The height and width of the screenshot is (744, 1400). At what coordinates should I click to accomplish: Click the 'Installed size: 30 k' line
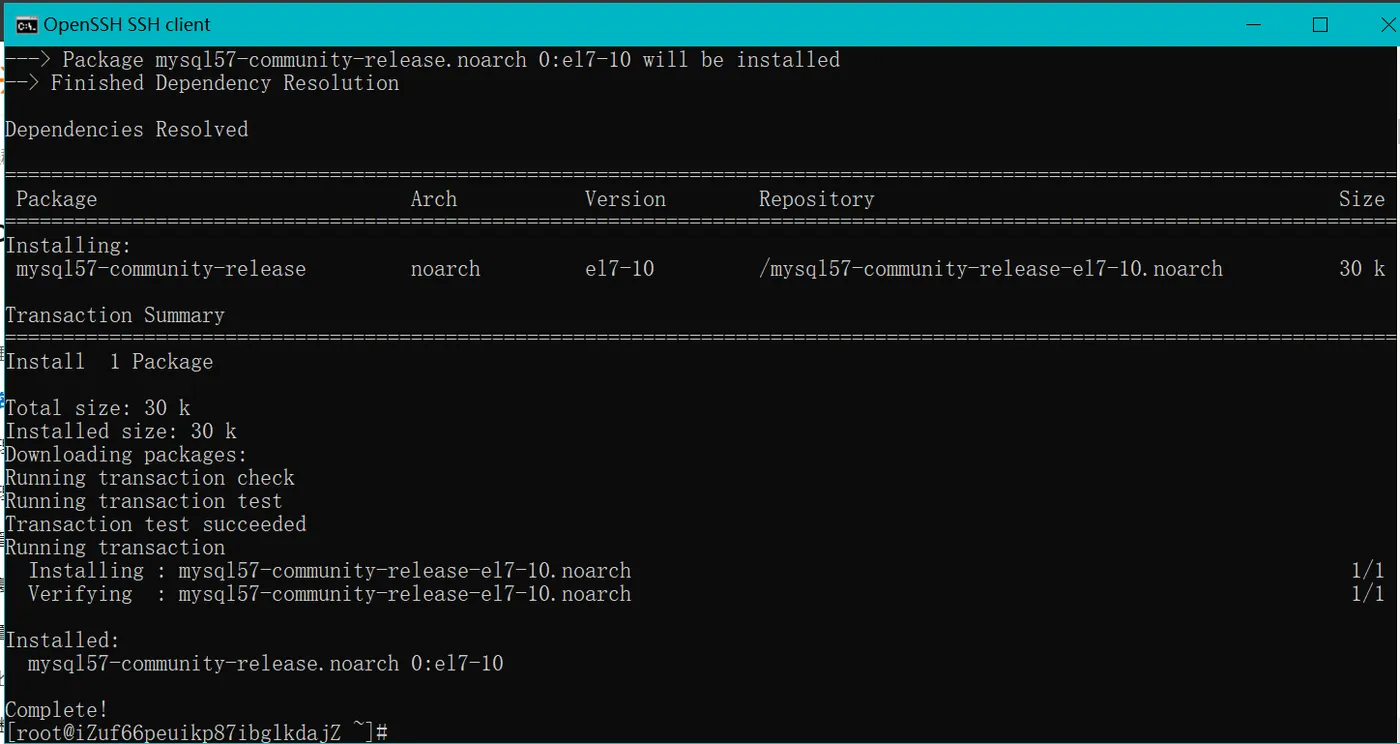pyautogui.click(x=121, y=431)
